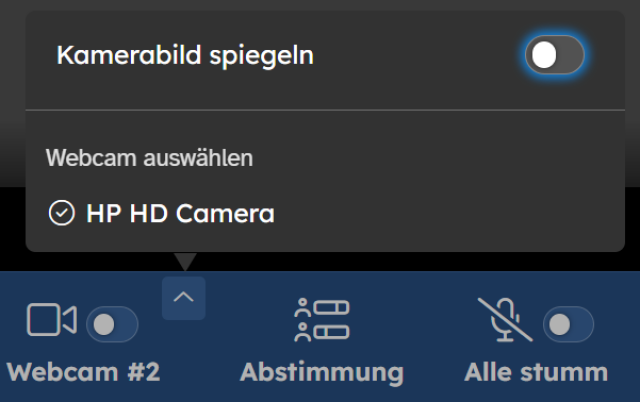The height and width of the screenshot is (402, 640).
Task: Click the Webcam auswählen heading
Action: tap(149, 158)
